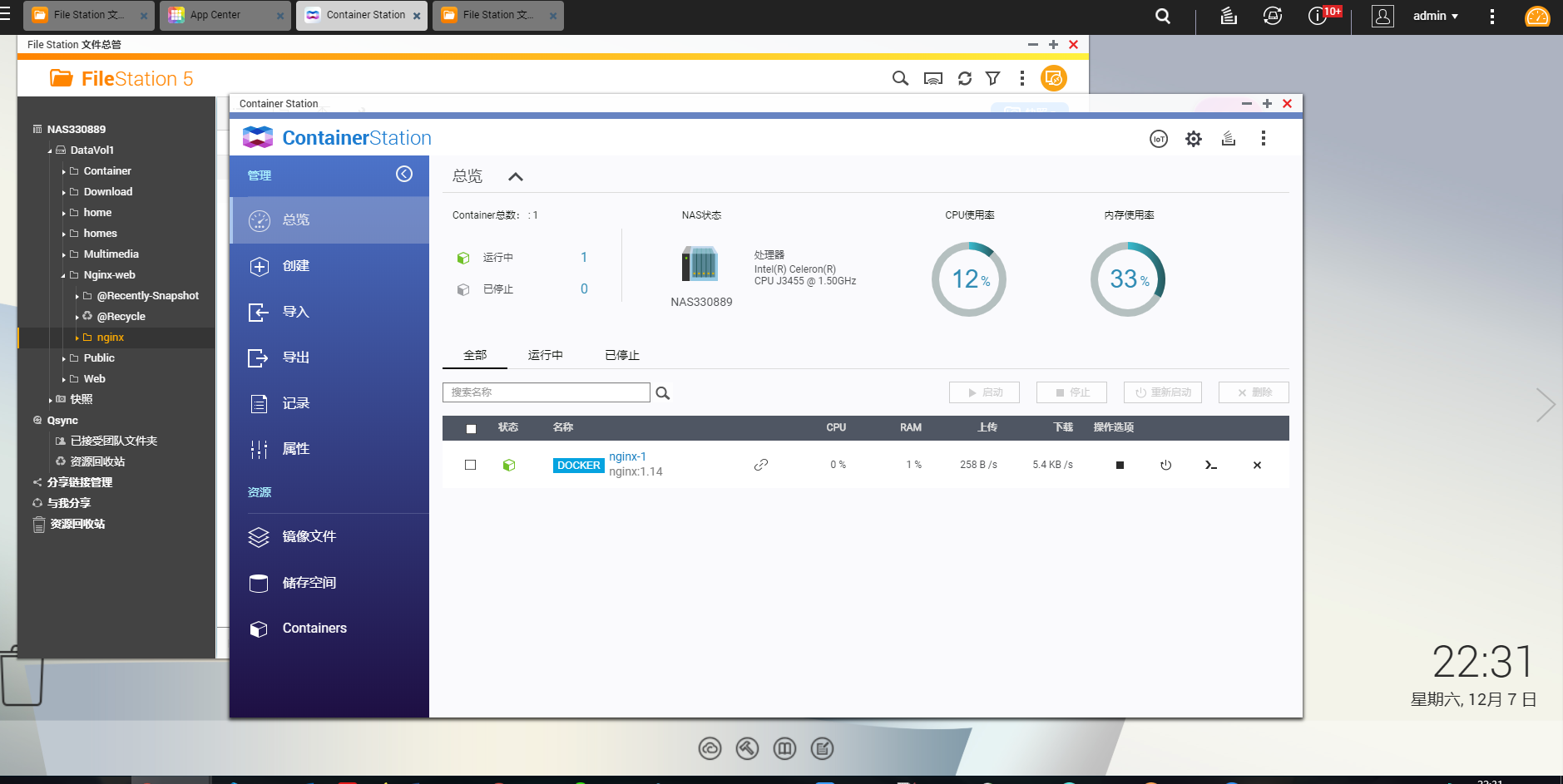Switch to the App Center window tab
Image resolution: width=1563 pixels, height=784 pixels.
(215, 14)
